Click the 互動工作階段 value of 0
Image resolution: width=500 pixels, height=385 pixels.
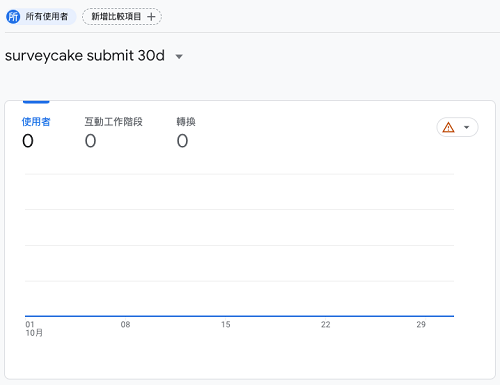coord(90,141)
